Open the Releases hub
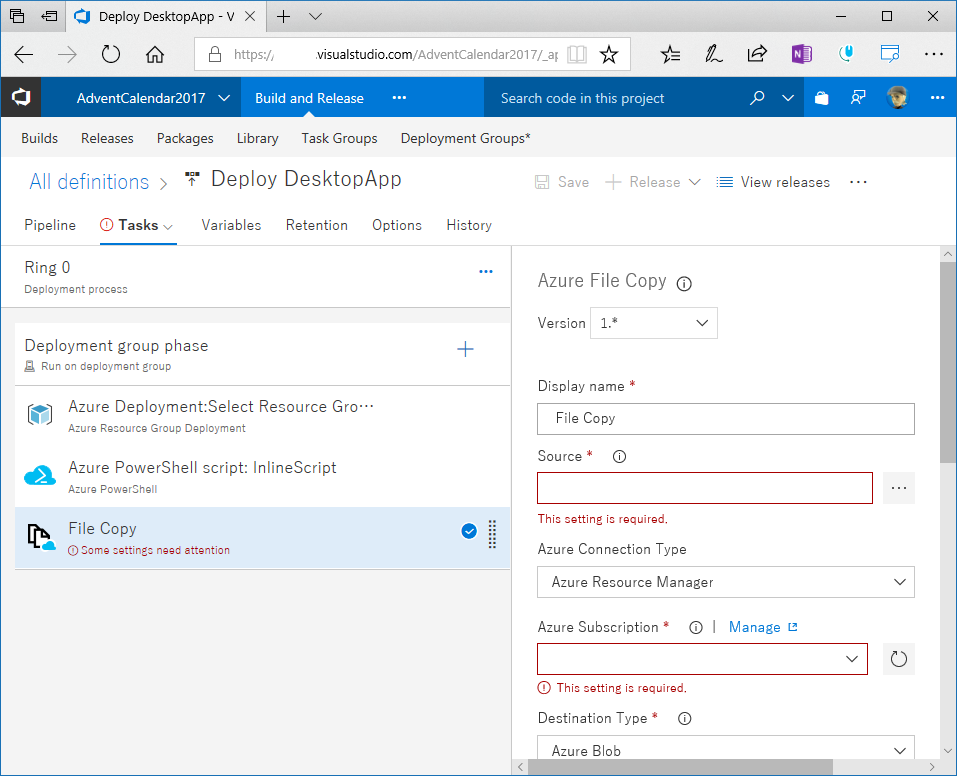Image resolution: width=957 pixels, height=776 pixels. point(107,139)
